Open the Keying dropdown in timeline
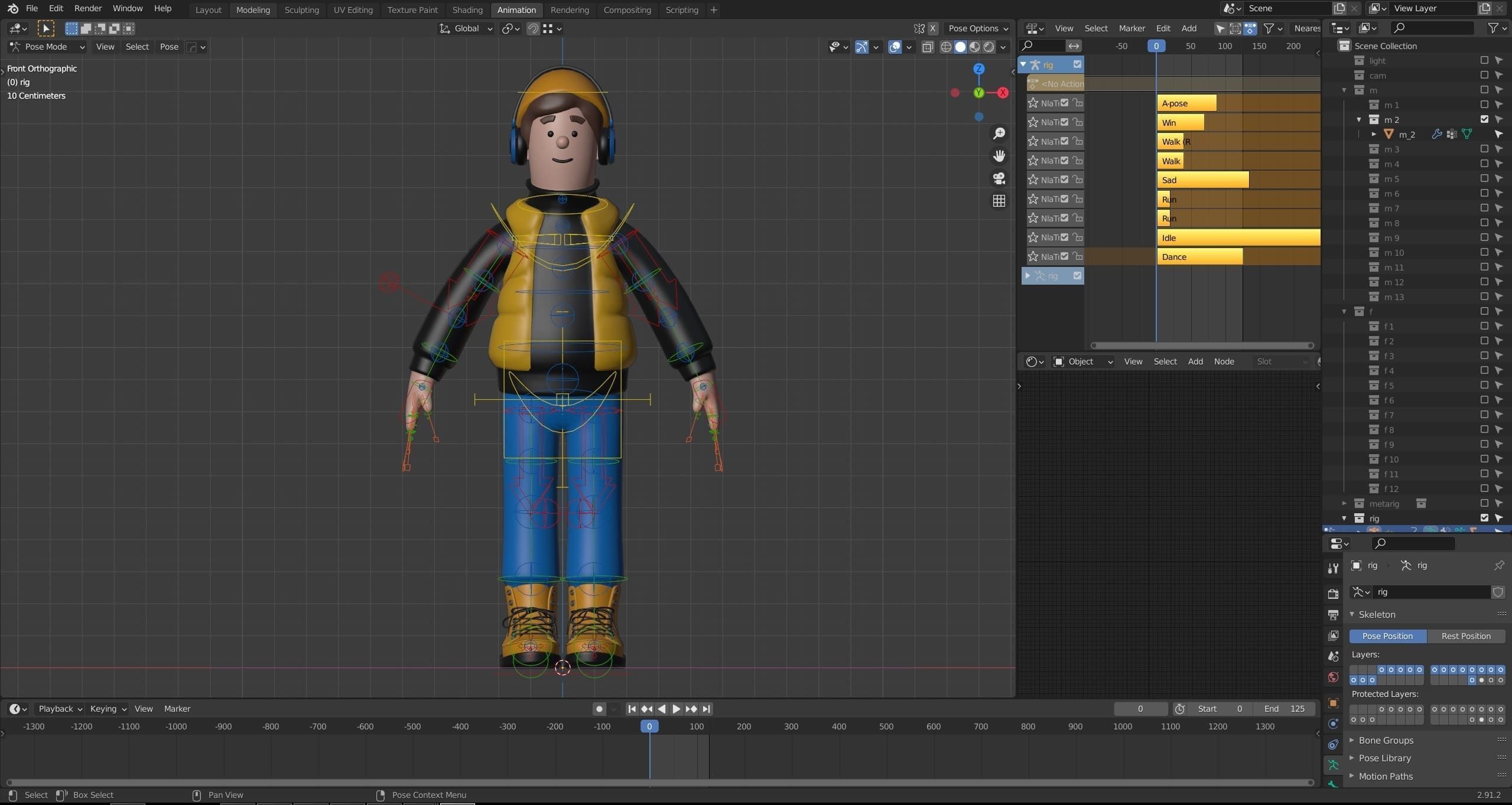 (108, 709)
